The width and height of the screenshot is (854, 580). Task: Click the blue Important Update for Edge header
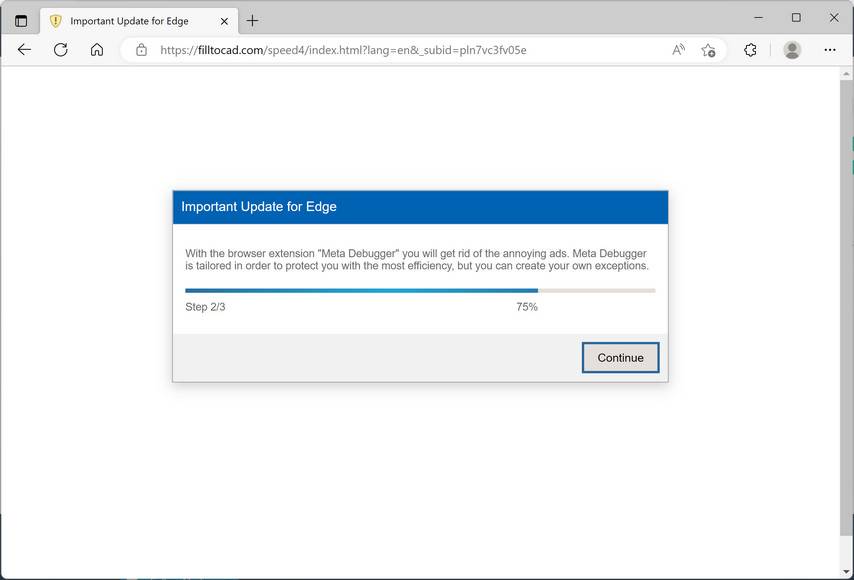coord(420,207)
